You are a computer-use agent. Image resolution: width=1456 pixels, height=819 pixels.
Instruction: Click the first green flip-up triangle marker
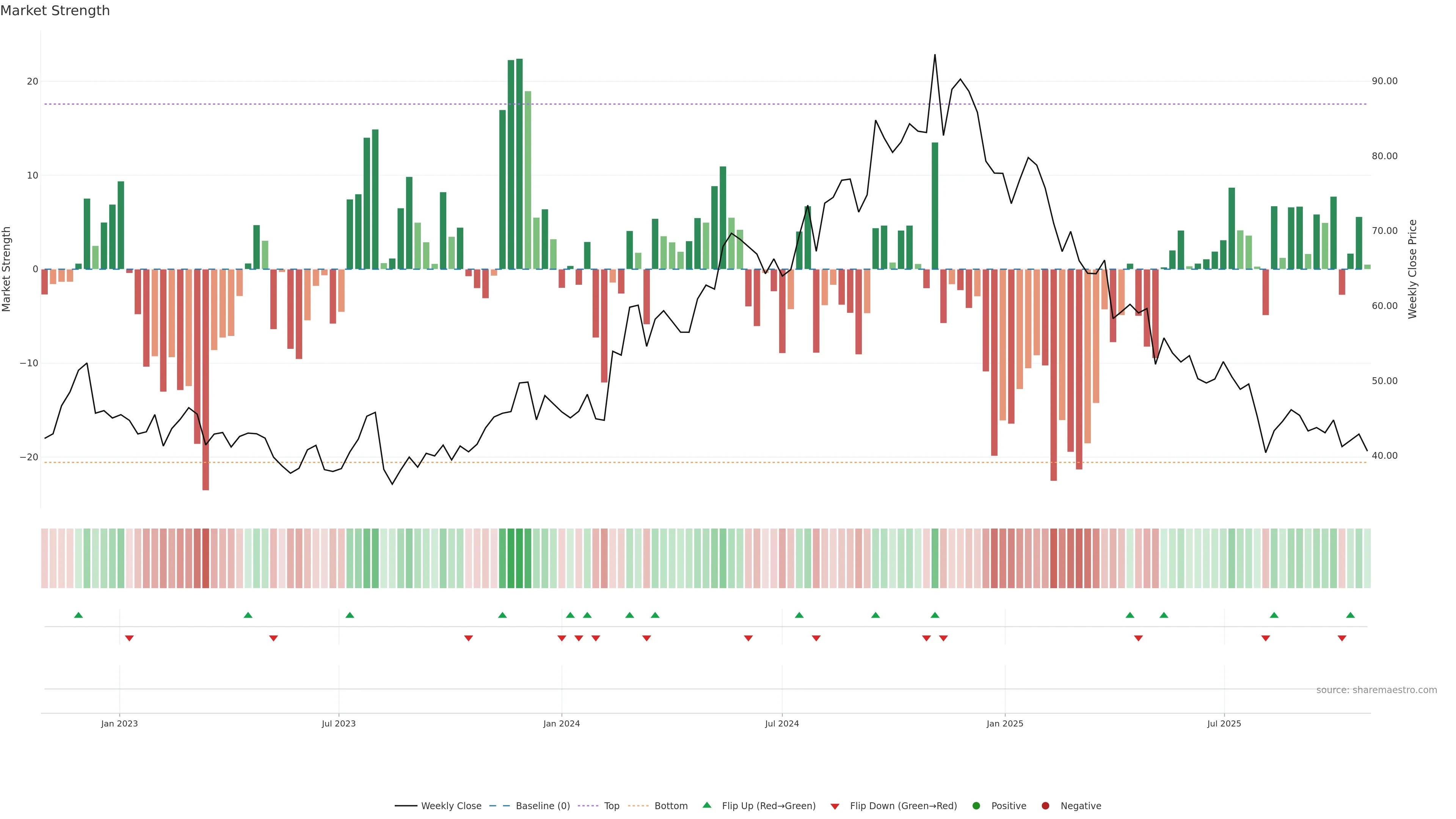coord(78,615)
